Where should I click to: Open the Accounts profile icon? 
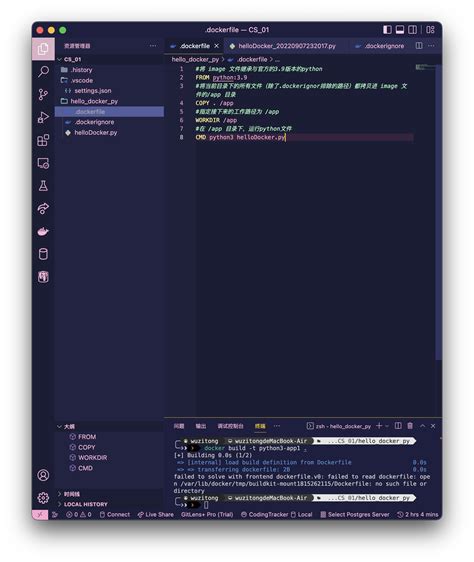pyautogui.click(x=43, y=475)
